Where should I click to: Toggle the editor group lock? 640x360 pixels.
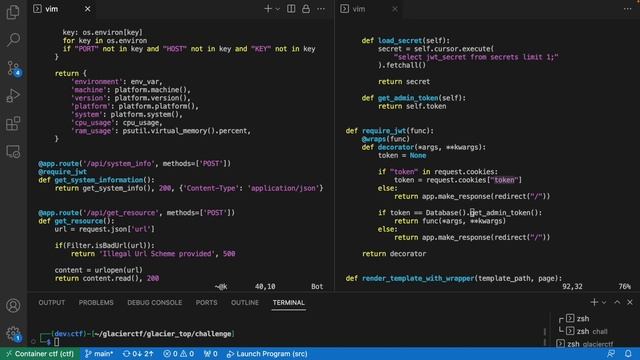click(306, 9)
